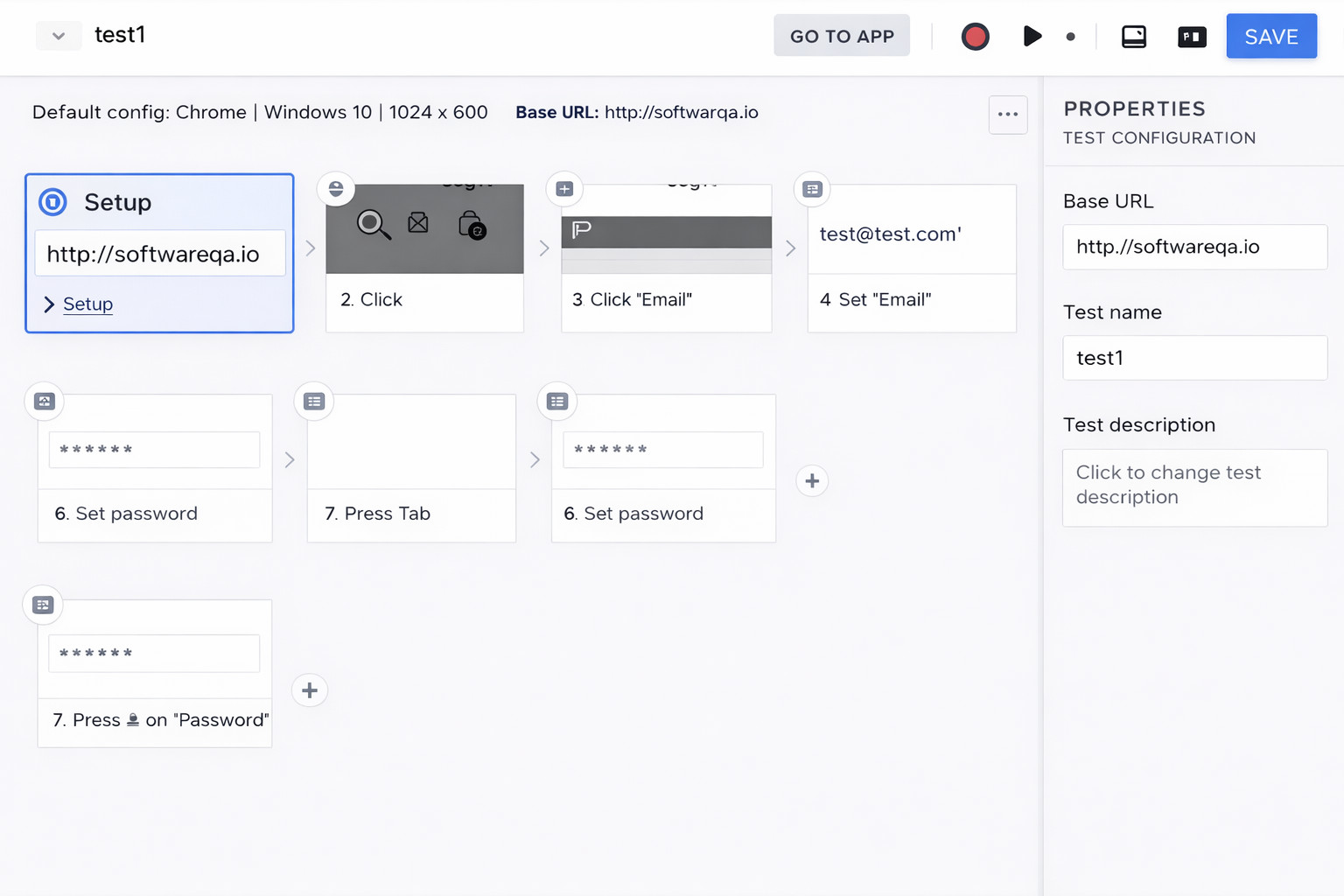Click the layout panel icon in toolbar
The image size is (1344, 896).
1133,37
